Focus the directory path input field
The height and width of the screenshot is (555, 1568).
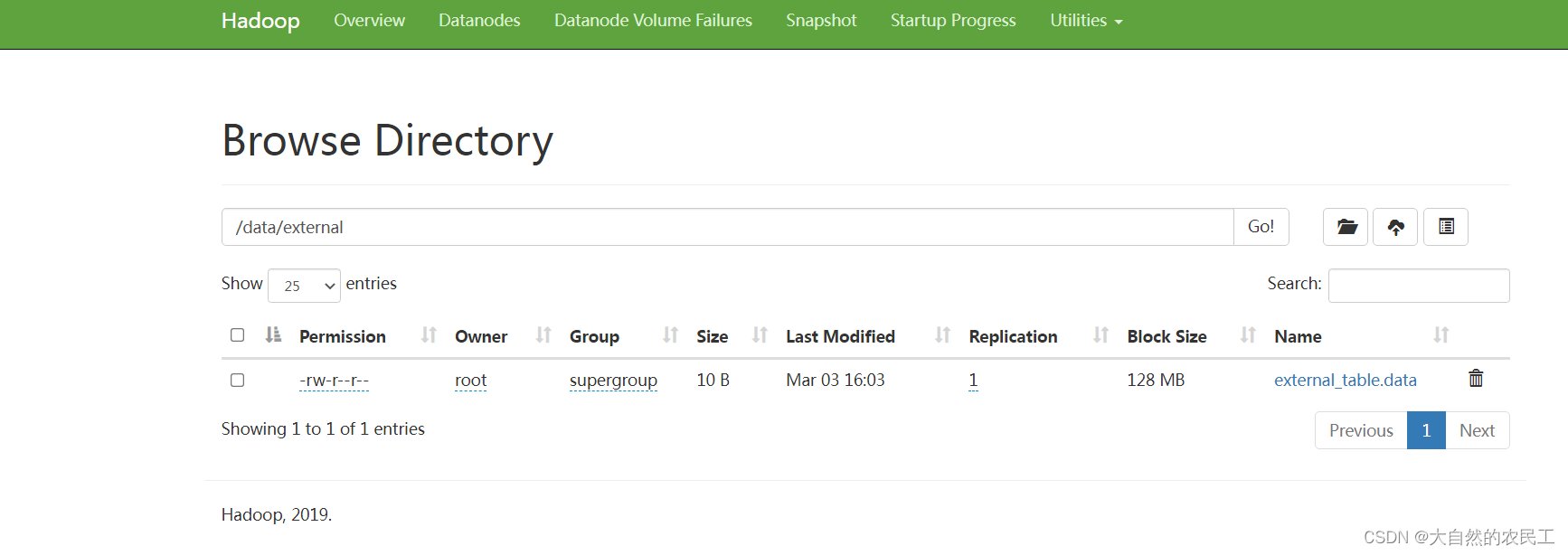(728, 227)
